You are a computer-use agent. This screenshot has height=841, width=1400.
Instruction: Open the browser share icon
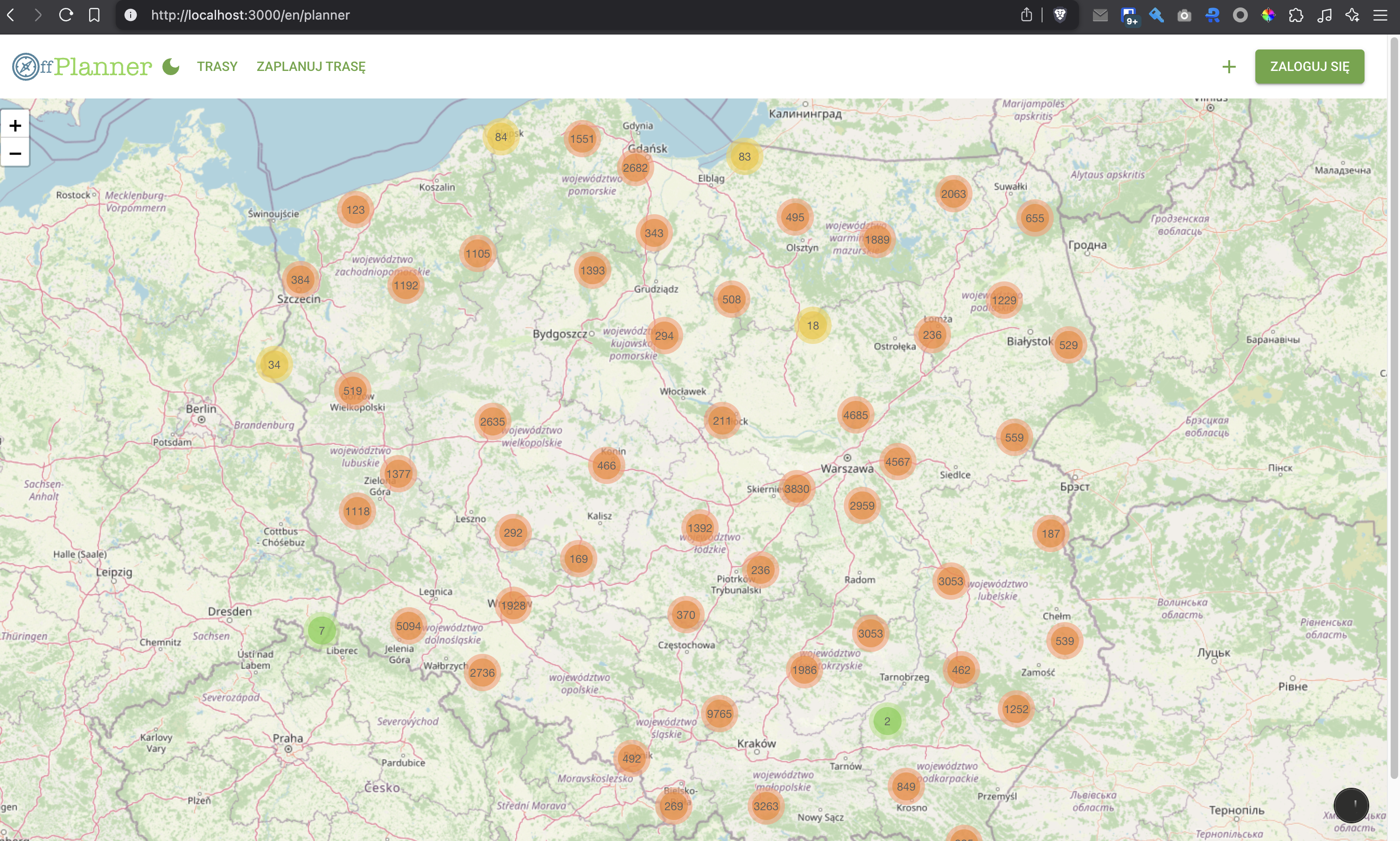(x=1026, y=15)
